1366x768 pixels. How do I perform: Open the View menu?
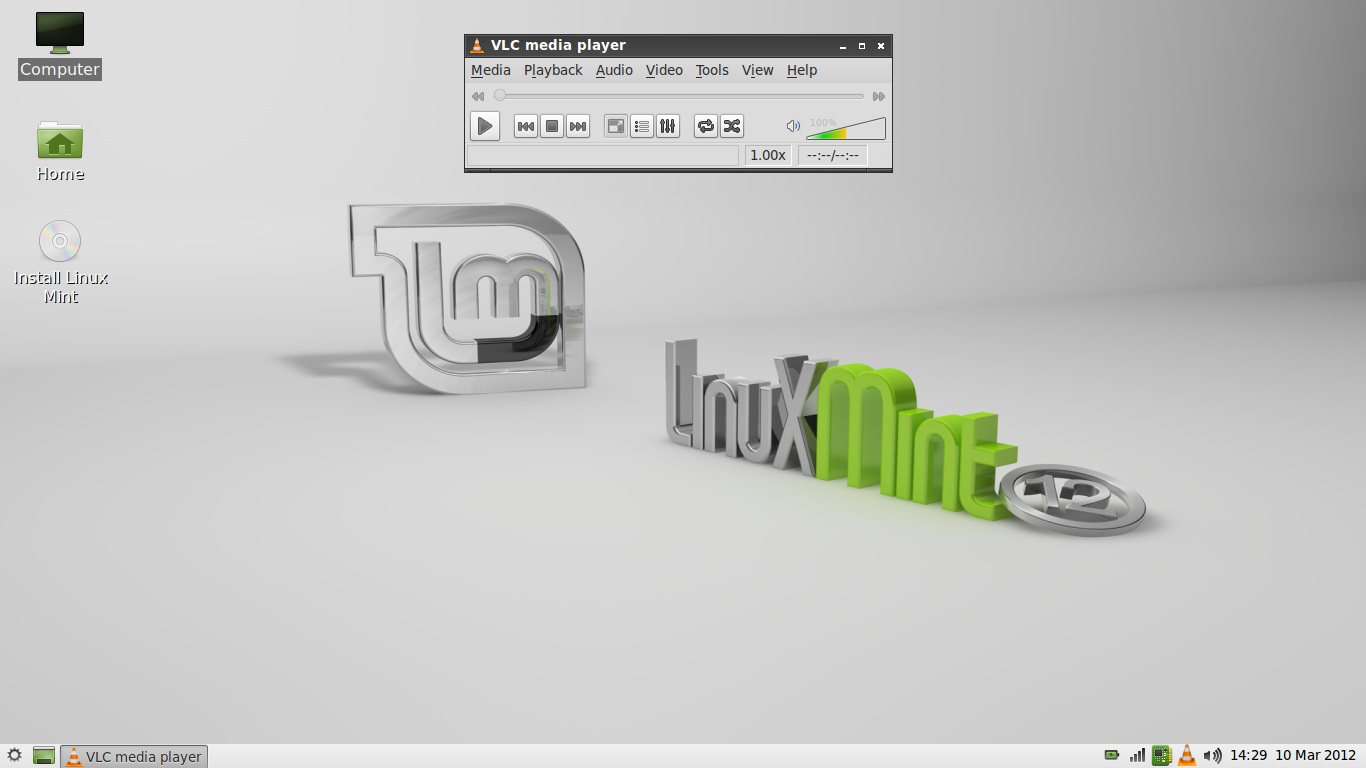757,70
